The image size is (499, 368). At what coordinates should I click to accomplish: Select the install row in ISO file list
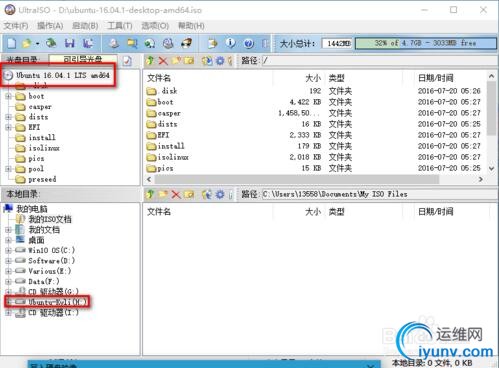tap(313, 146)
